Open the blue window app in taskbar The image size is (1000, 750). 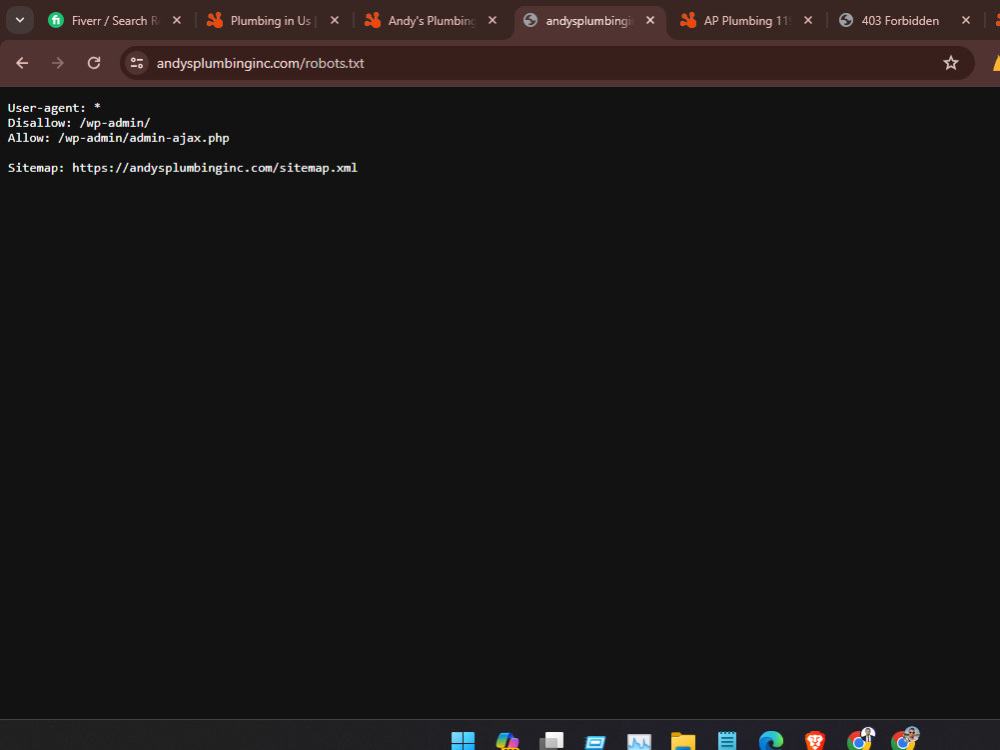[x=595, y=741]
